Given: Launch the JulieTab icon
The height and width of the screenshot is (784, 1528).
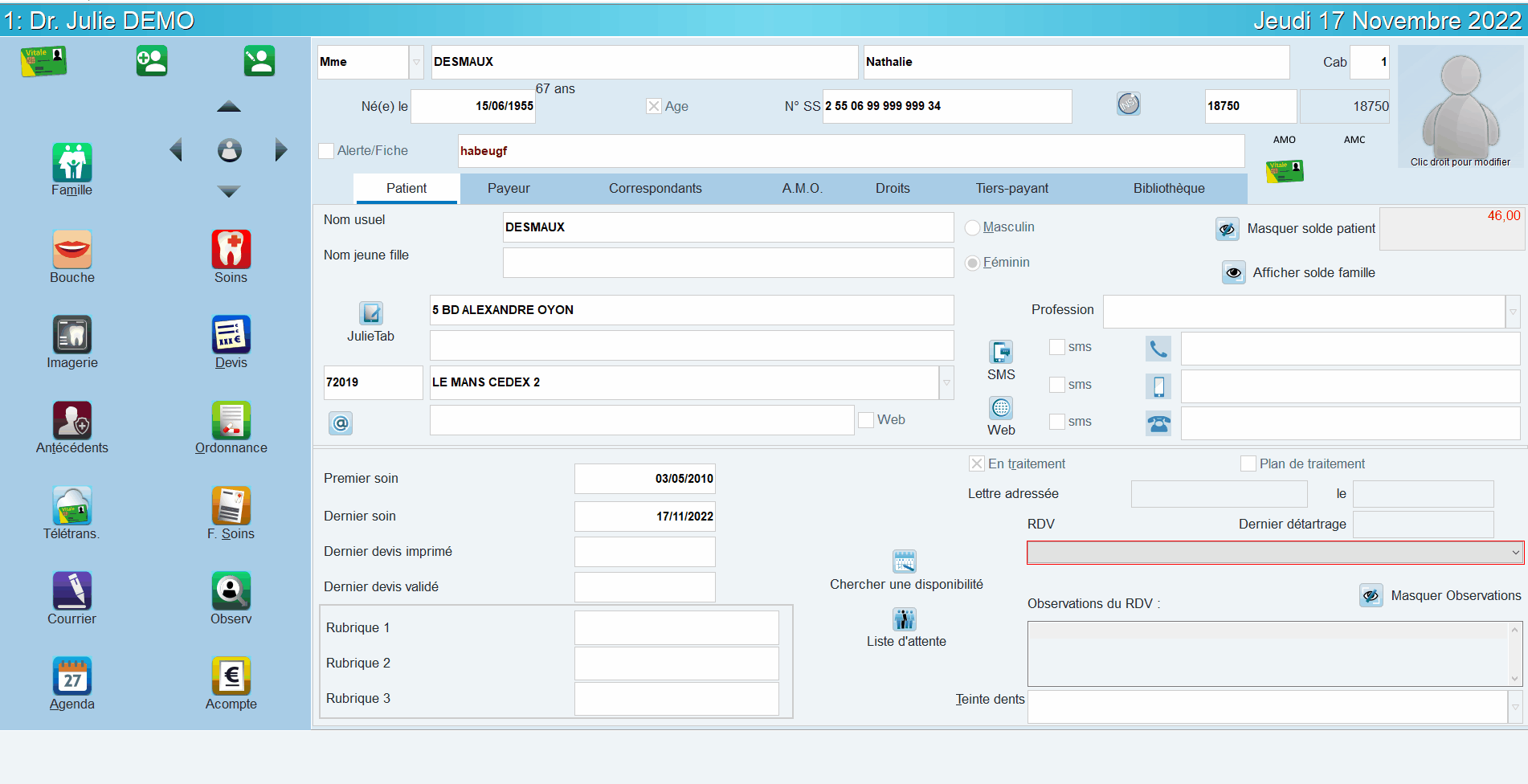Looking at the screenshot, I should point(371,312).
